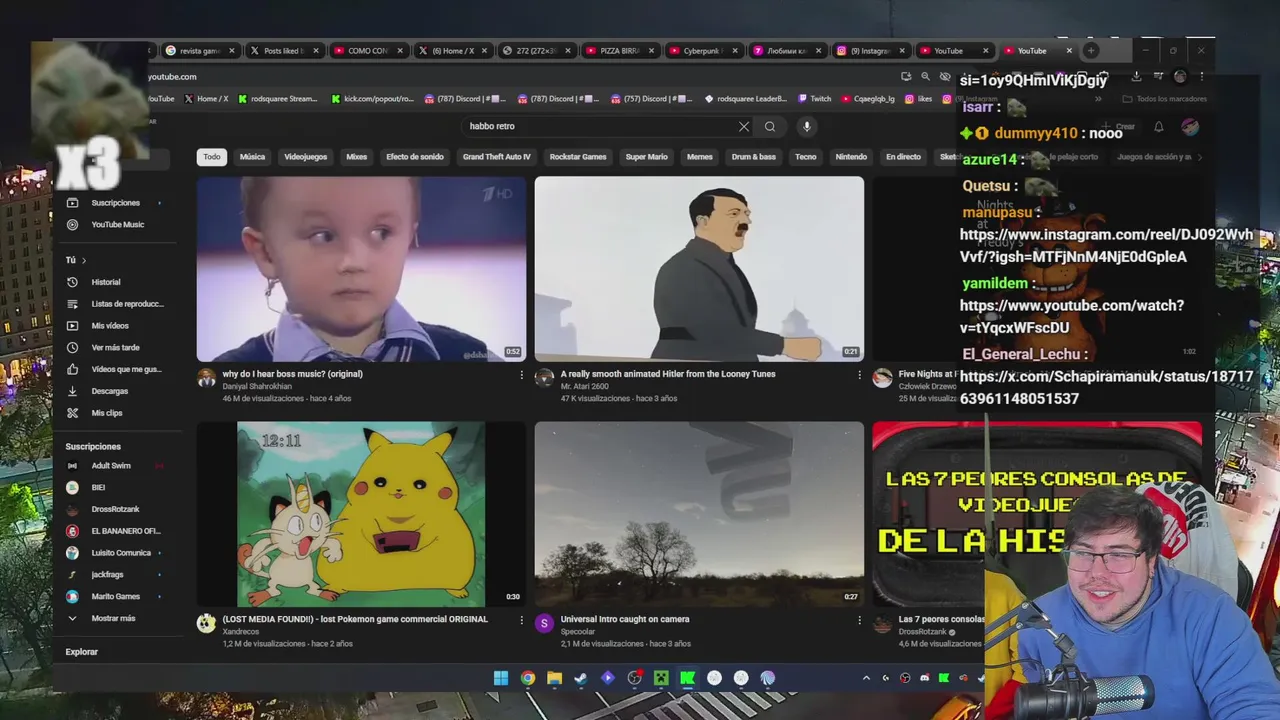Select the Tecno filter chip

pos(805,157)
